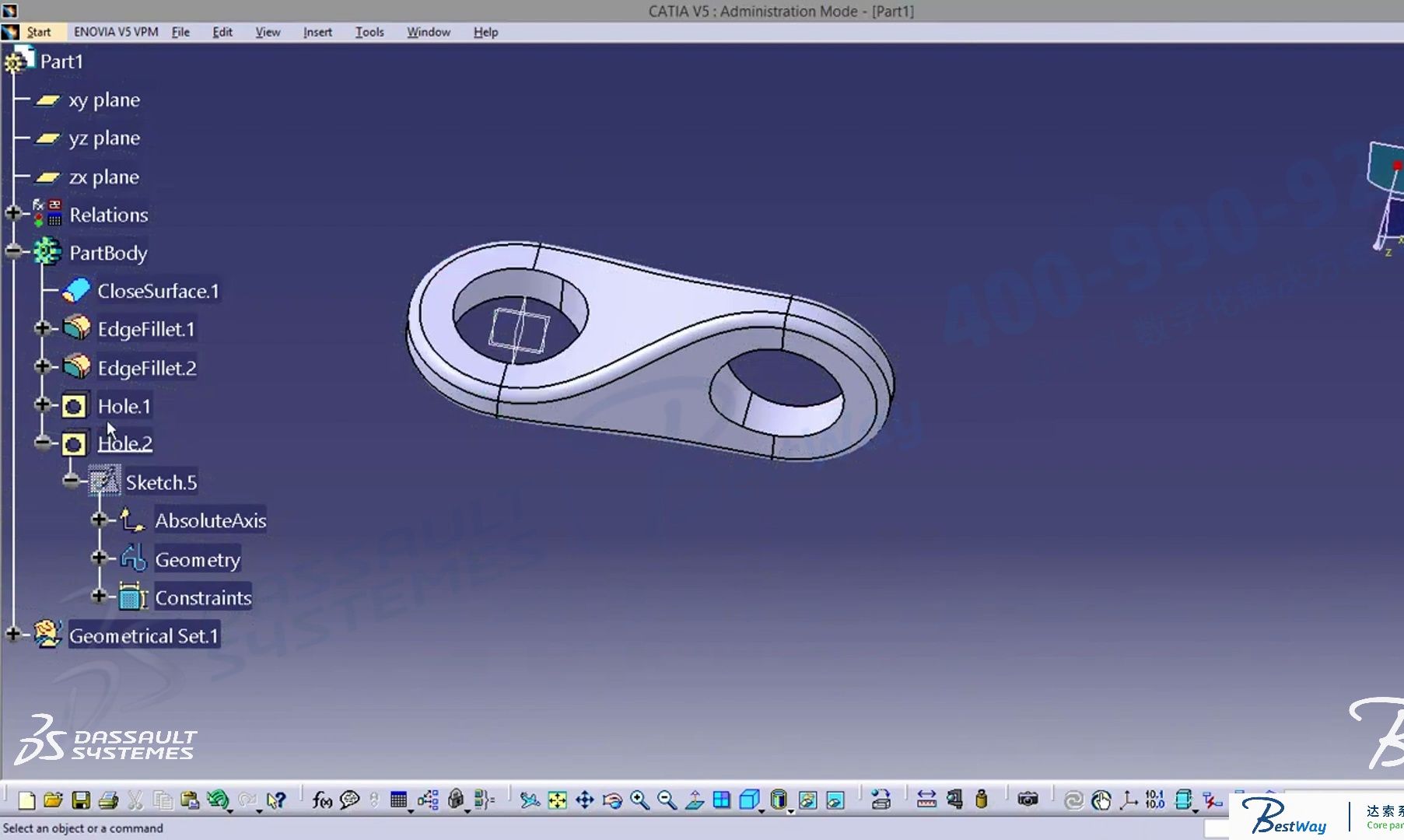Select the Part1 root node

[61, 61]
